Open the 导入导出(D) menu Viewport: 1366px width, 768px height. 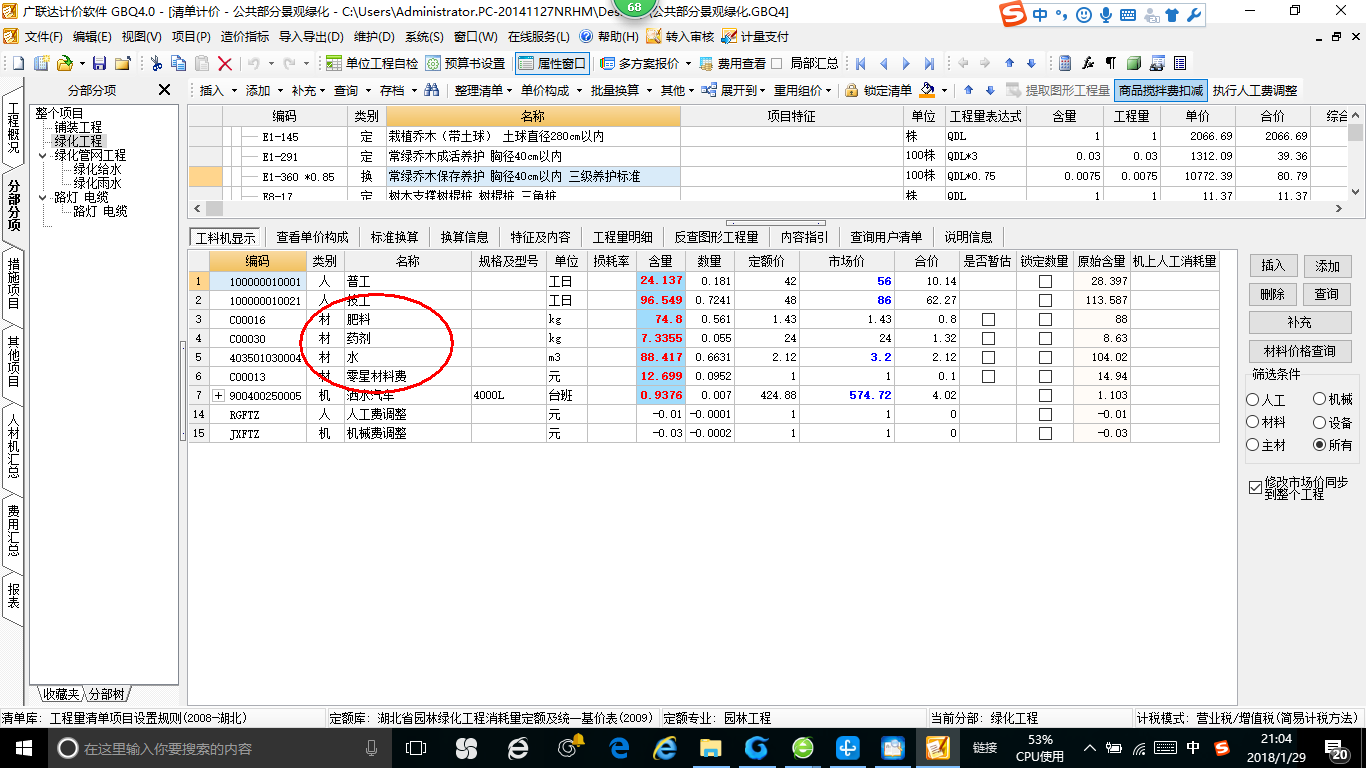point(311,36)
